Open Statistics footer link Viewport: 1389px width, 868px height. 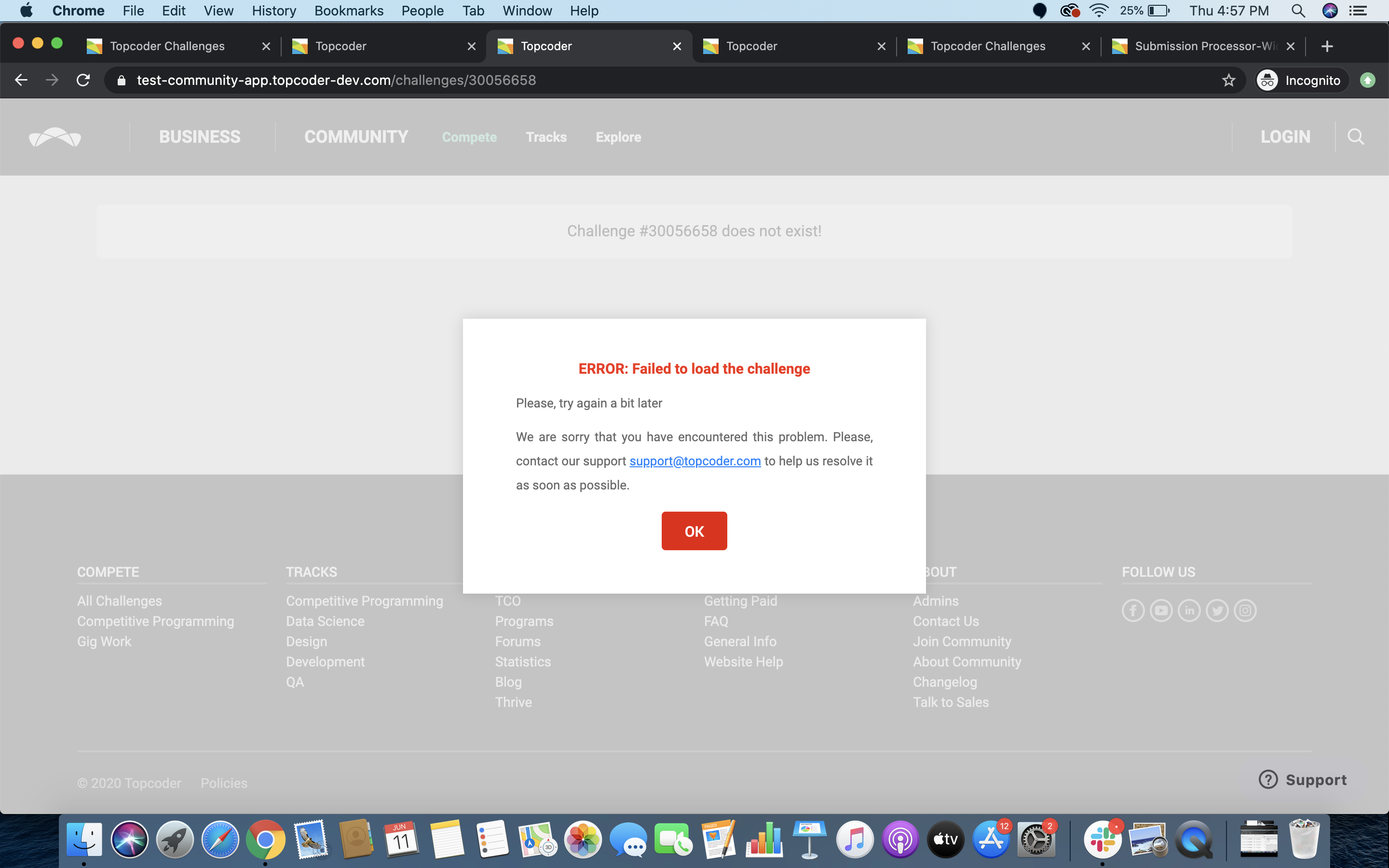tap(523, 662)
